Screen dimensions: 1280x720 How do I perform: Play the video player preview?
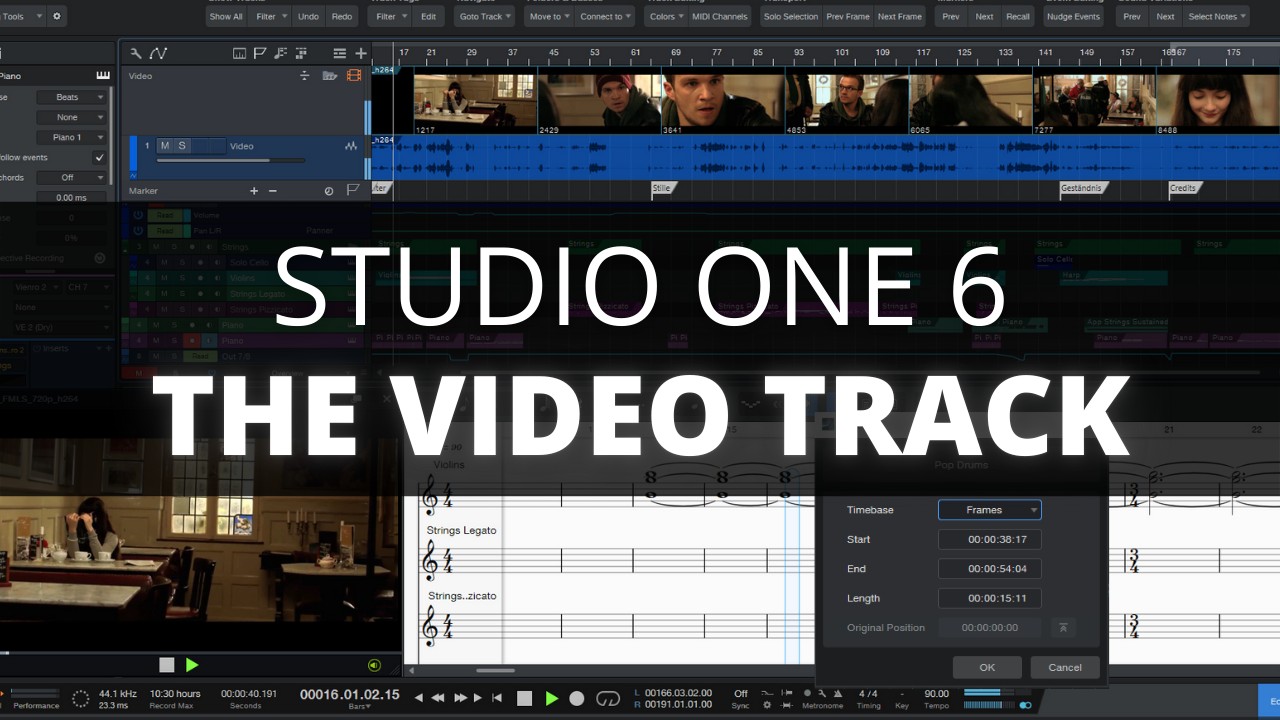tap(192, 665)
